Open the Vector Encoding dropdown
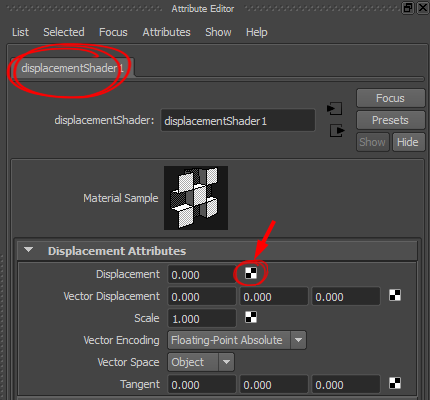430x400 pixels. 237,340
